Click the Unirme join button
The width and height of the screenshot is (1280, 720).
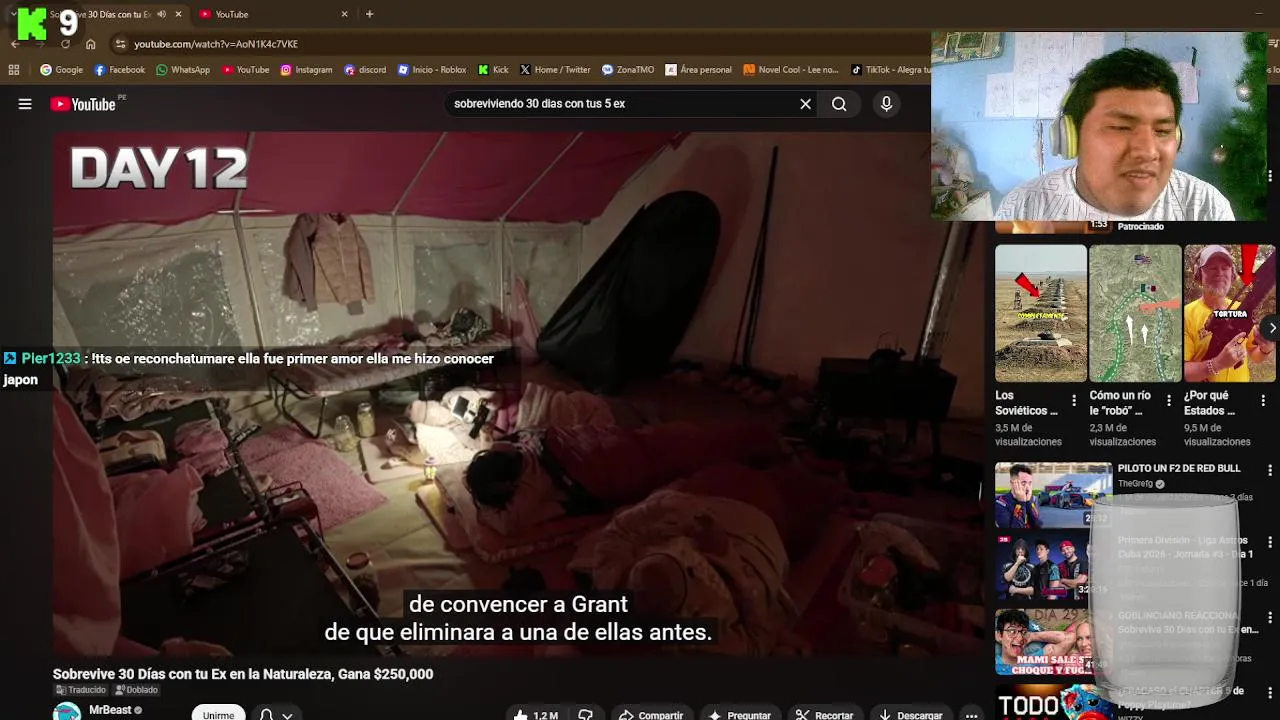coord(218,714)
